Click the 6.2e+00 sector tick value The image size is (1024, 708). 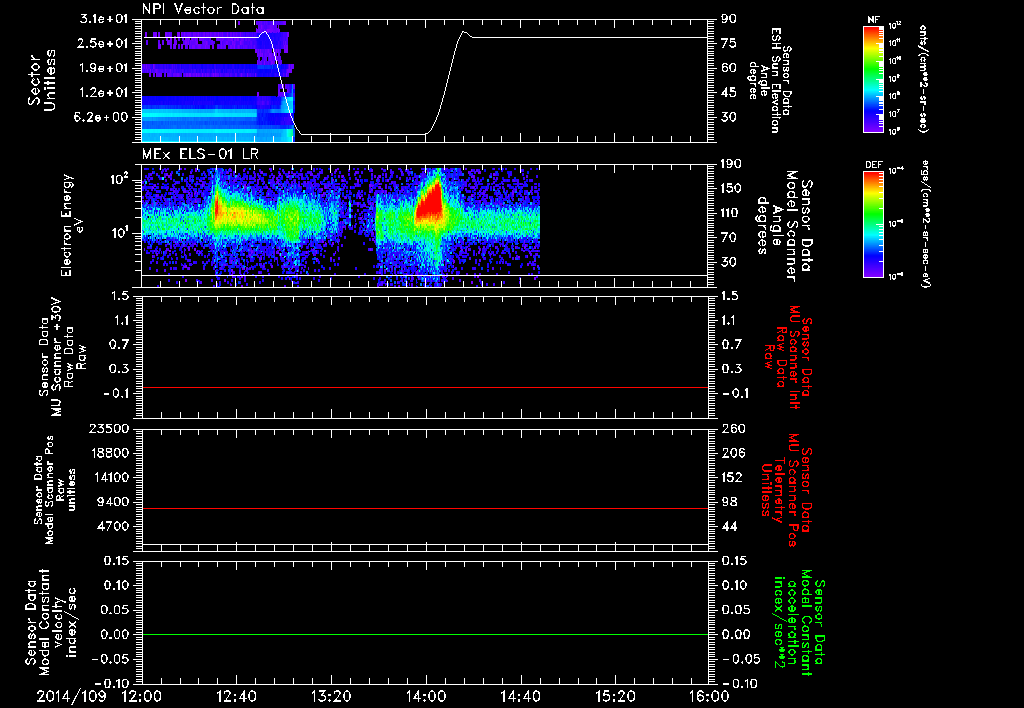pyautogui.click(x=103, y=117)
